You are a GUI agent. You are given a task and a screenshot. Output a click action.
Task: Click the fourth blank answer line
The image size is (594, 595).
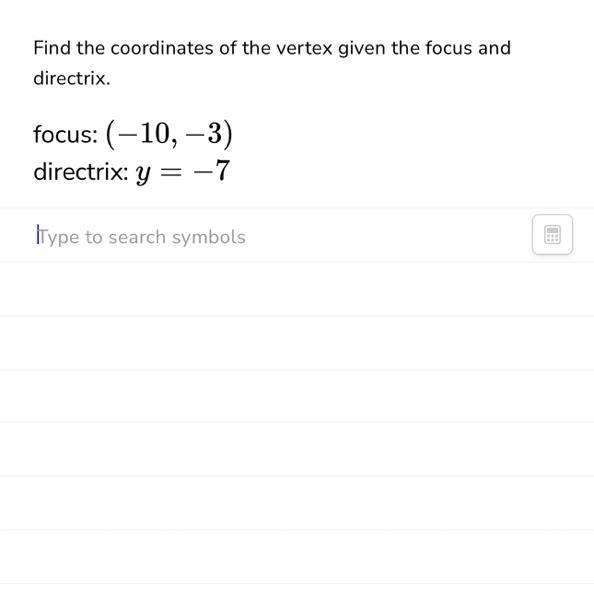coord(297,449)
